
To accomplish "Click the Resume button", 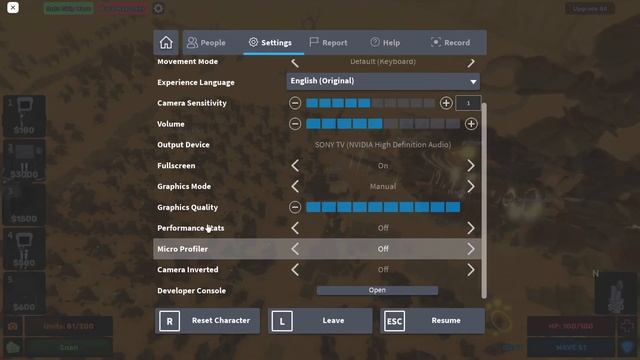I will 433,321.
